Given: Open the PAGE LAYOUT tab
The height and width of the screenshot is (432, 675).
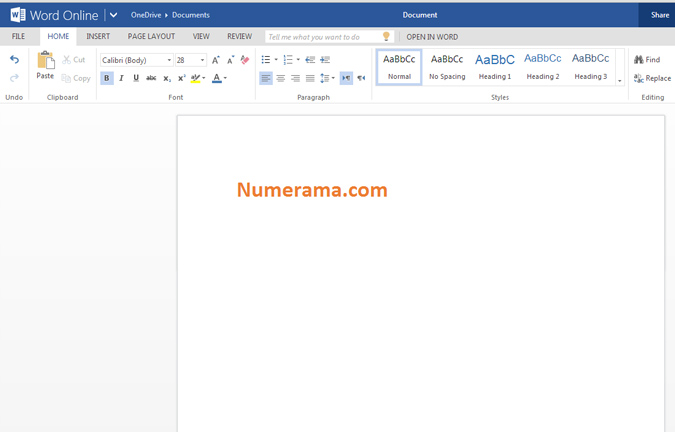Looking at the screenshot, I should tap(151, 36).
